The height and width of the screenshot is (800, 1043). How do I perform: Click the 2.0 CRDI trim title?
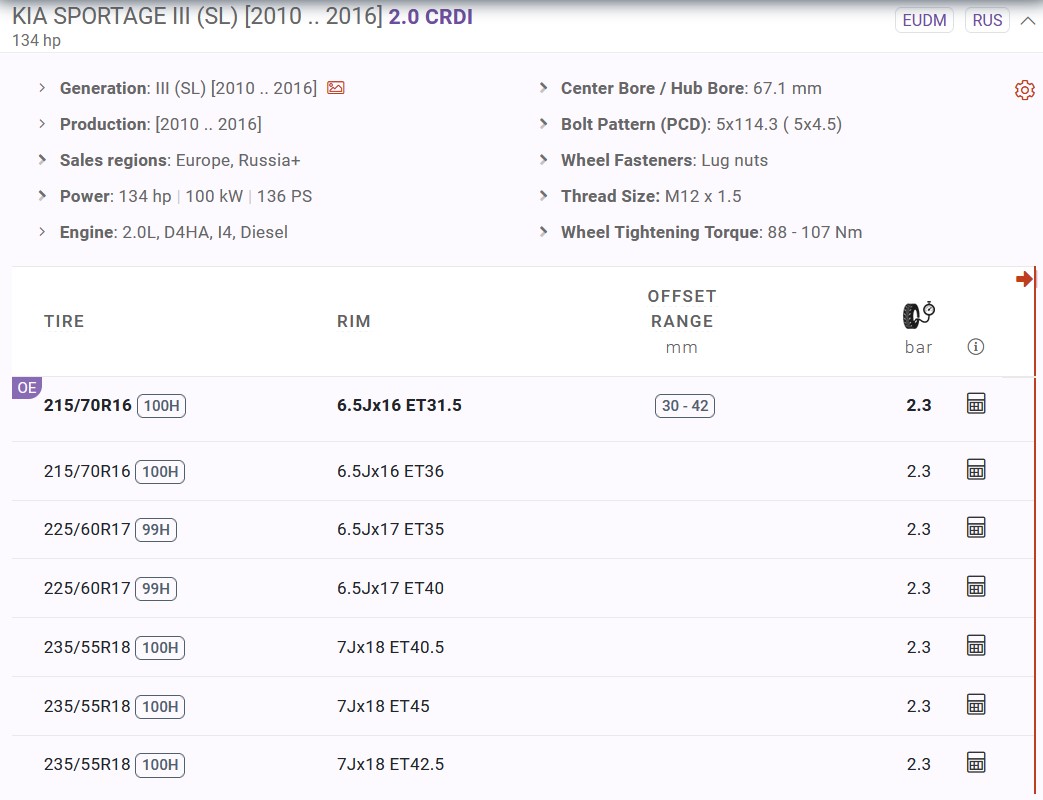(x=430, y=17)
